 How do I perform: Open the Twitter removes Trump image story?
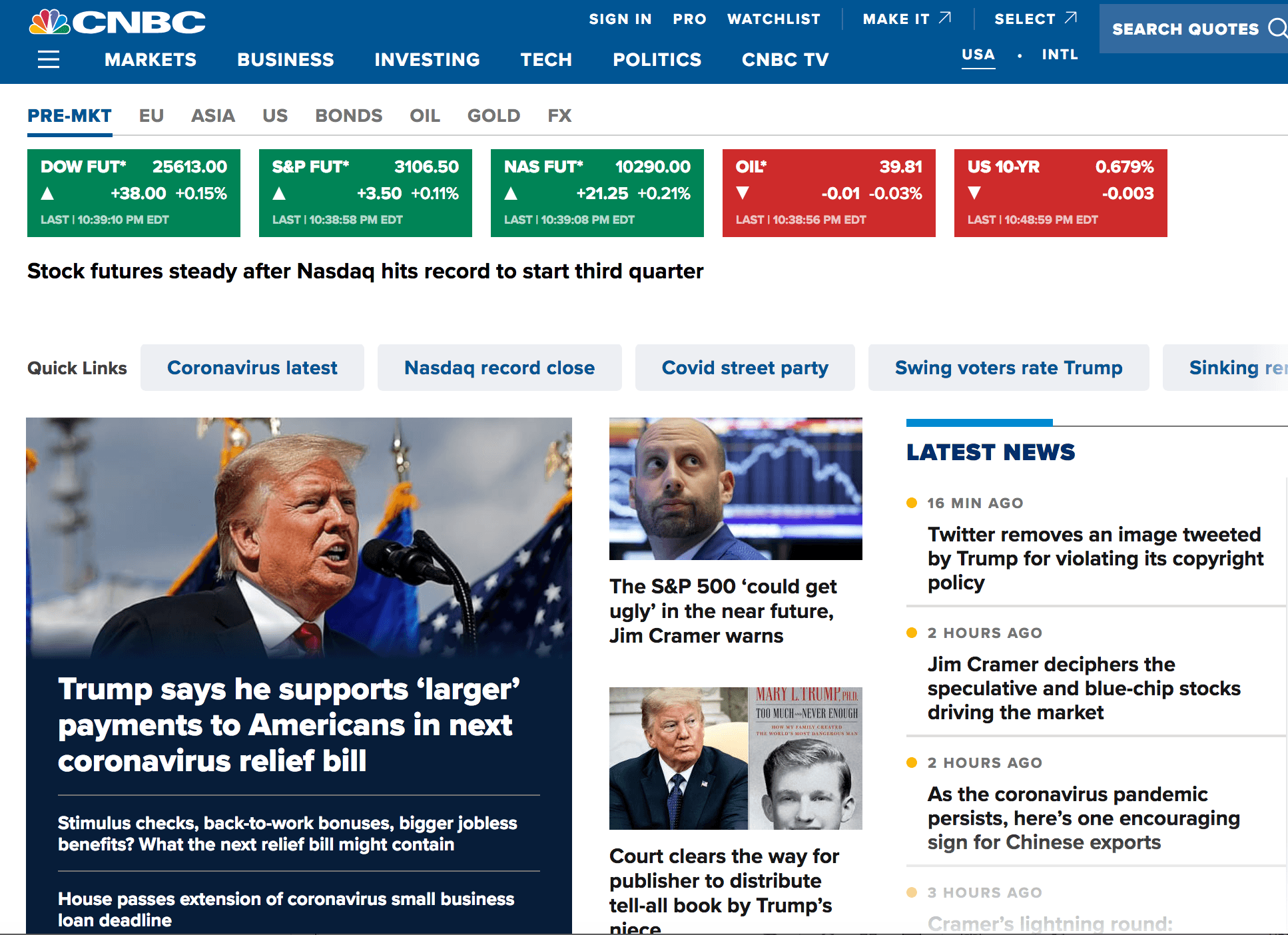(1096, 559)
